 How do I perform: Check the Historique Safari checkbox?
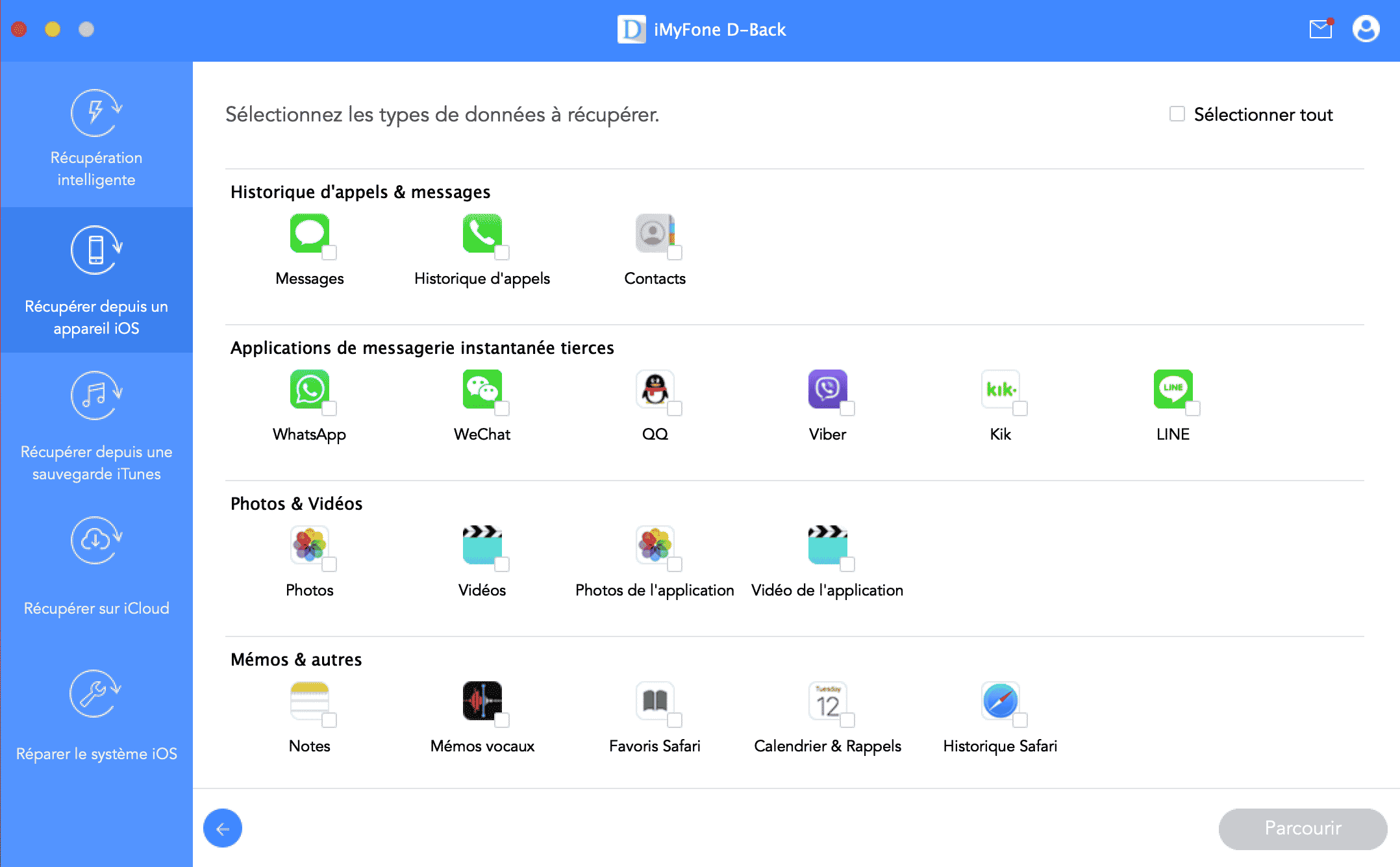pos(1020,720)
